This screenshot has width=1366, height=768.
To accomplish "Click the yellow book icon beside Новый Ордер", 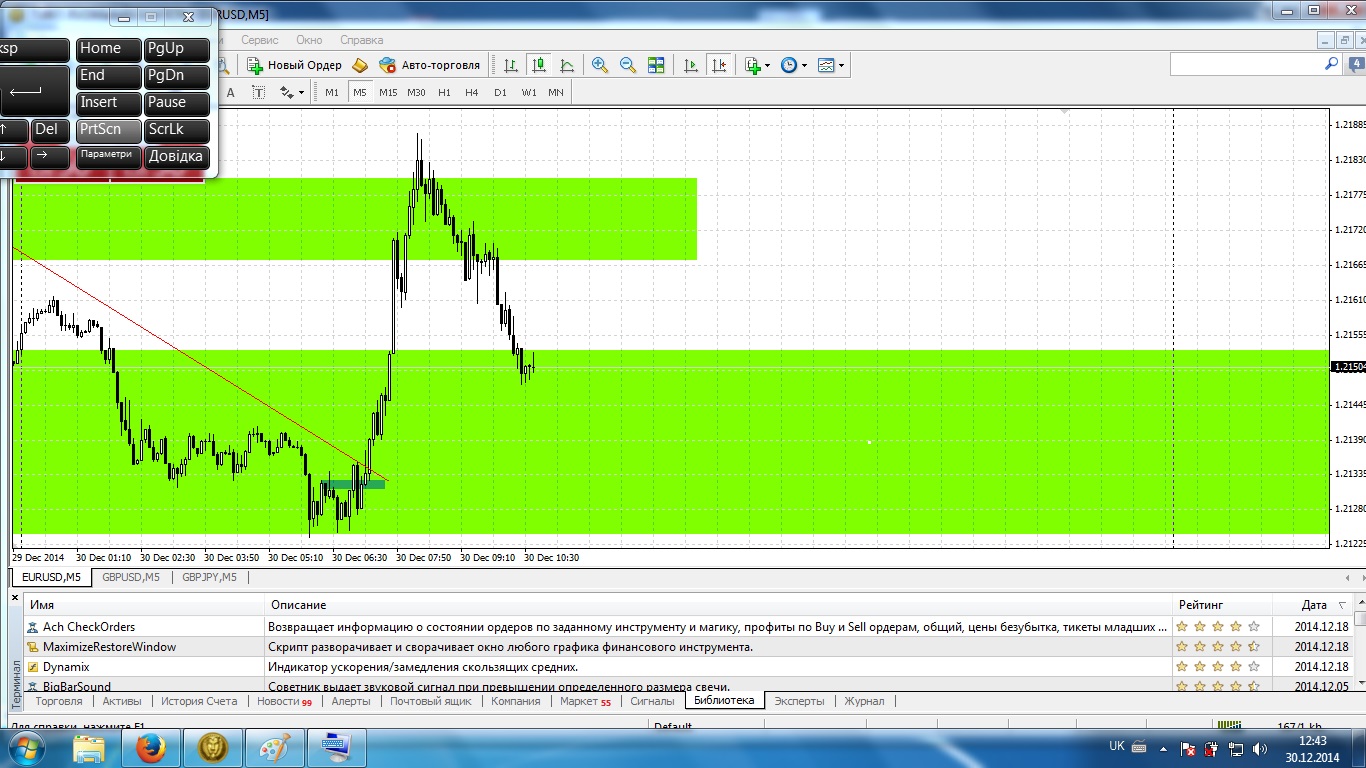I will click(360, 65).
